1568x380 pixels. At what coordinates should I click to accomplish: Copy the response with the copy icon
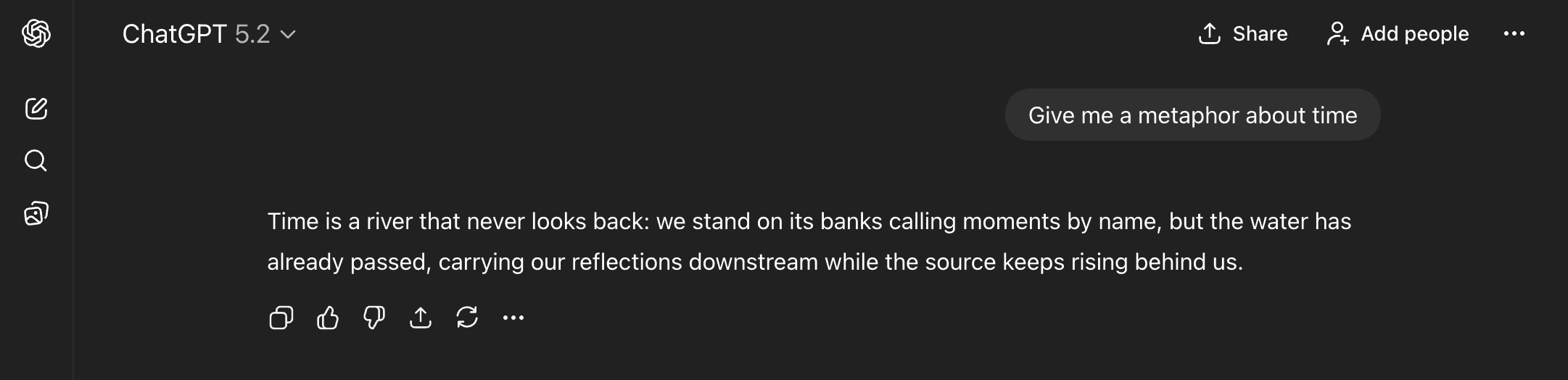pyautogui.click(x=281, y=318)
